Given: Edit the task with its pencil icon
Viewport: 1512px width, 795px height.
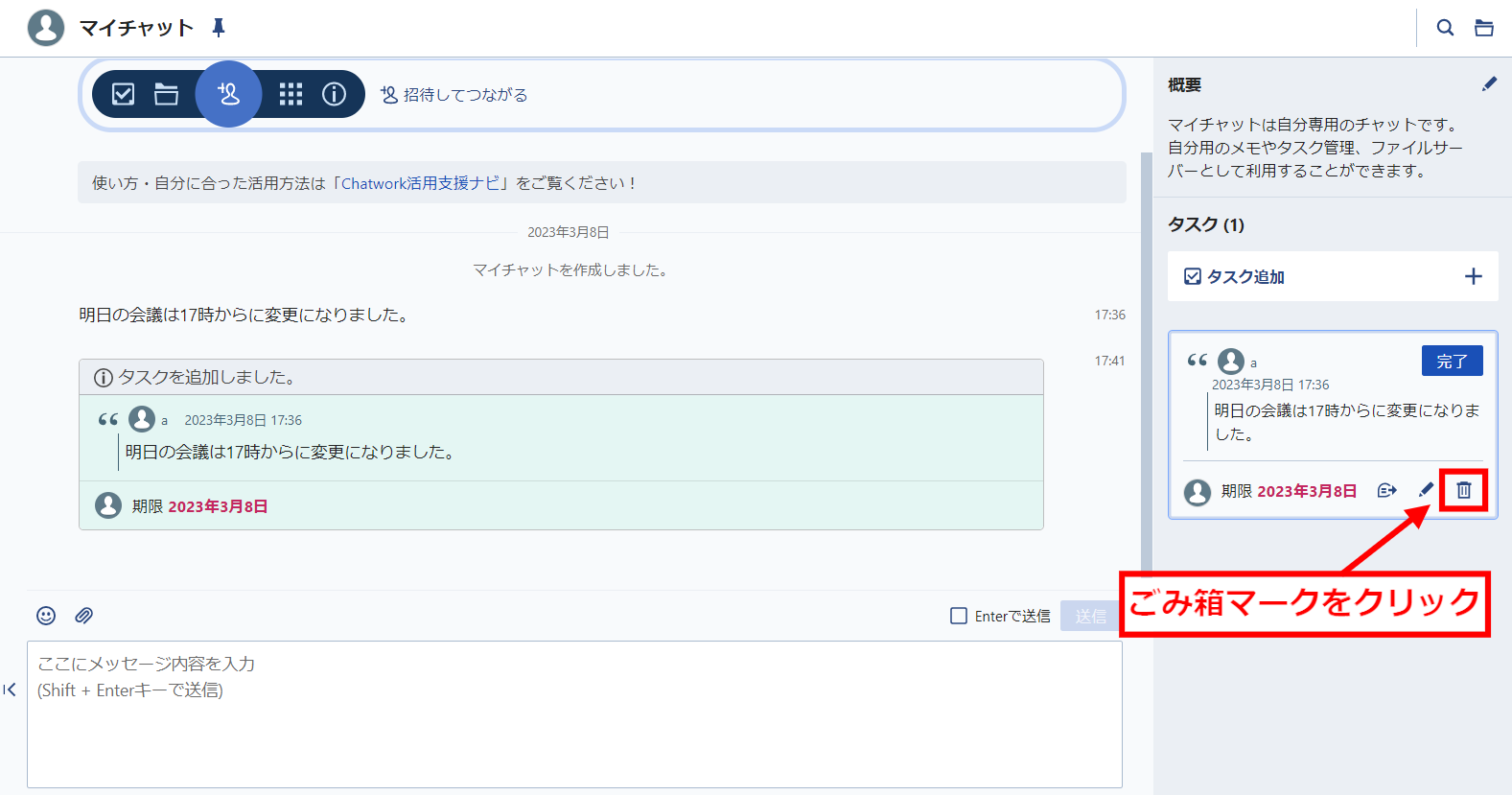Looking at the screenshot, I should coord(1427,490).
